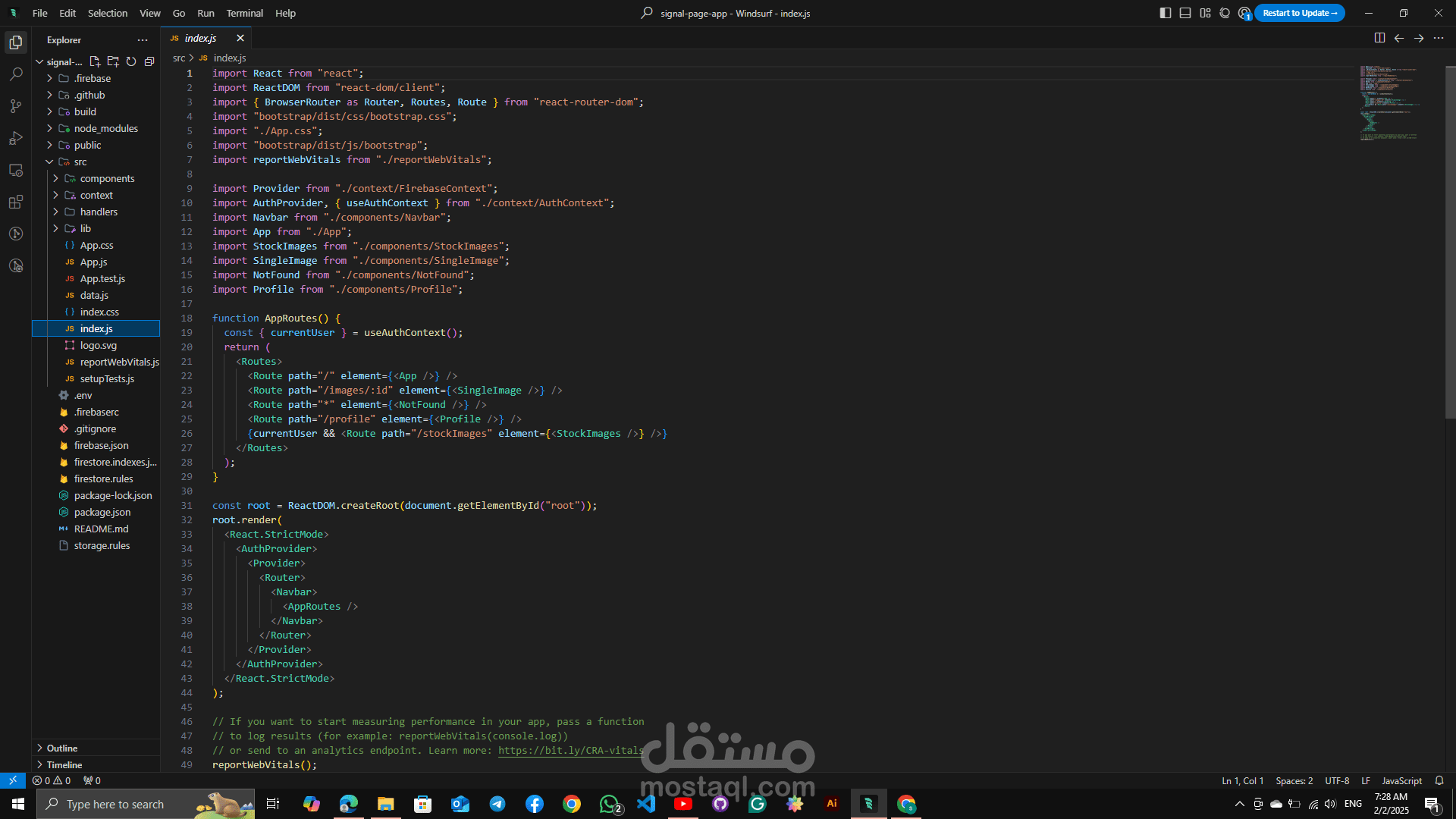The width and height of the screenshot is (1456, 819).
Task: Open the Selection menu
Action: pos(107,13)
